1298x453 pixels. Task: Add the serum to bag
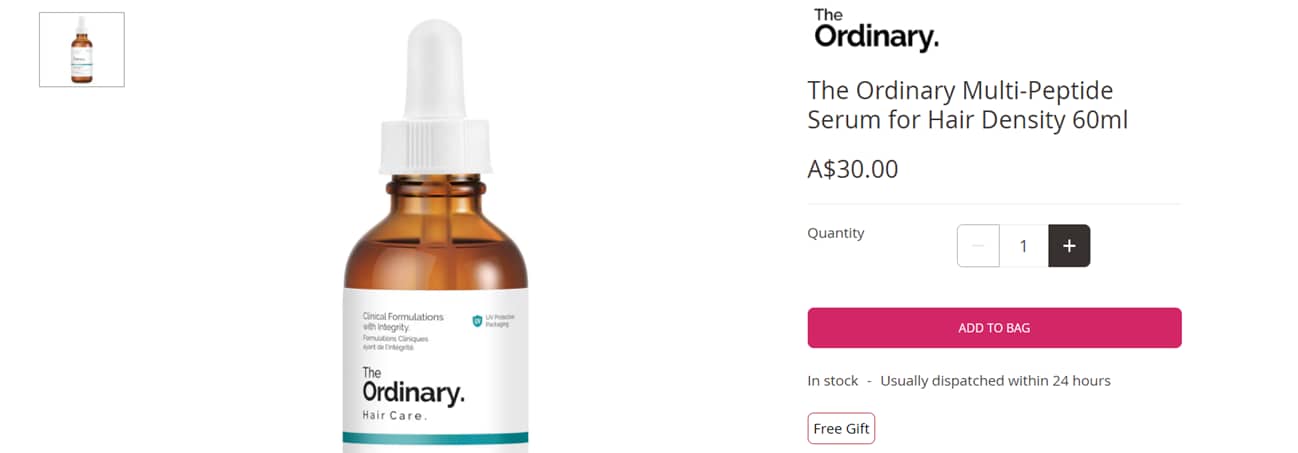coord(994,328)
